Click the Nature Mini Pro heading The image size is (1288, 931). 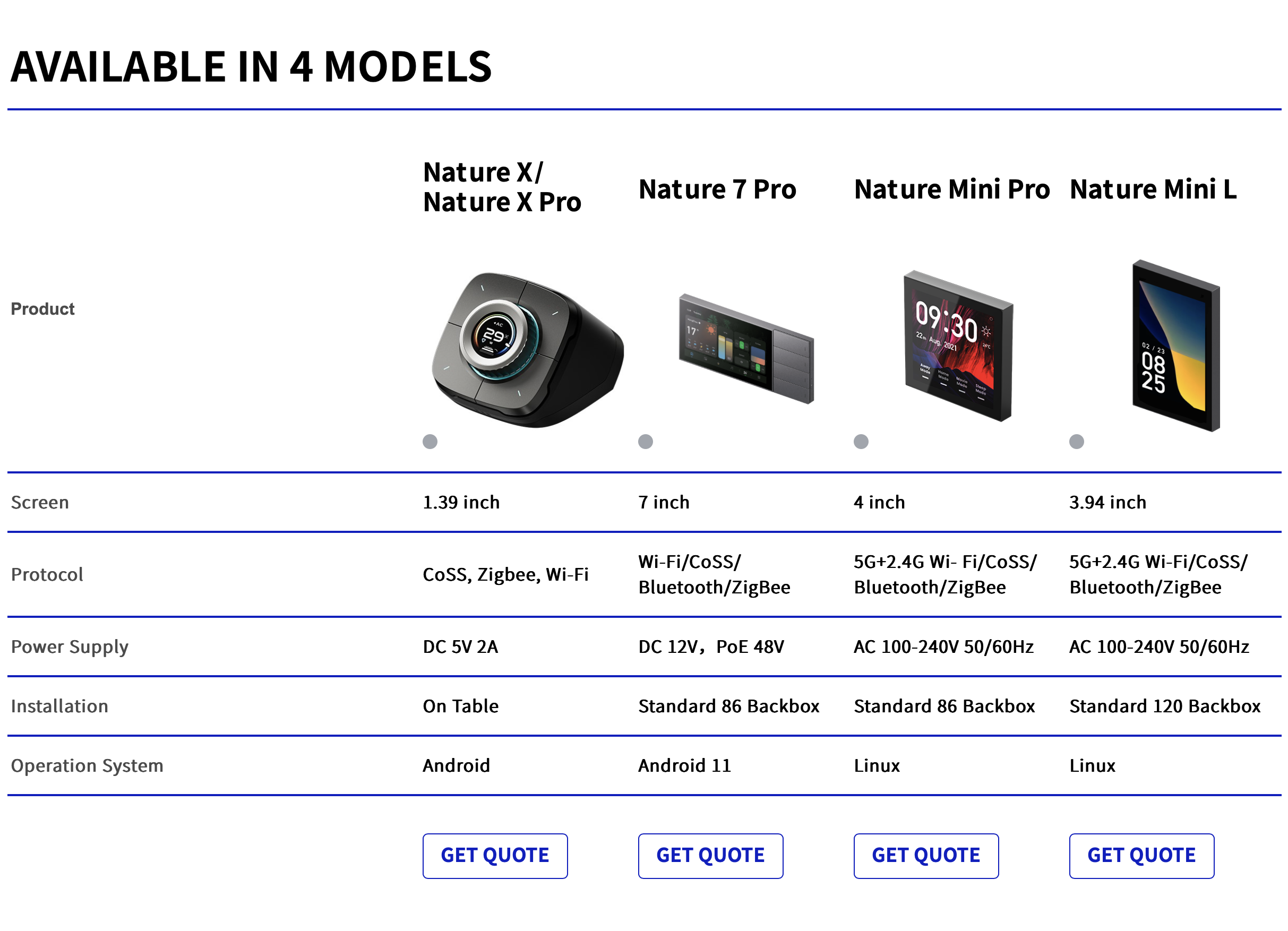click(952, 189)
